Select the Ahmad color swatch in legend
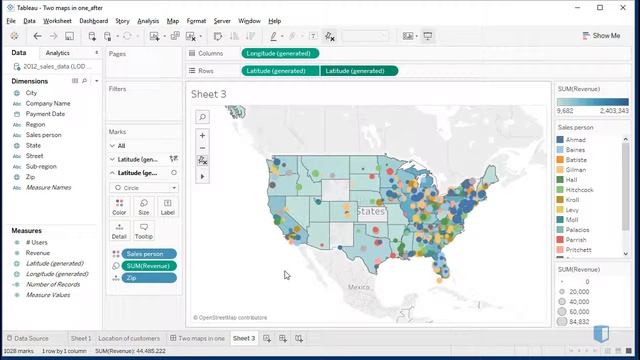The image size is (640, 360). [560, 140]
